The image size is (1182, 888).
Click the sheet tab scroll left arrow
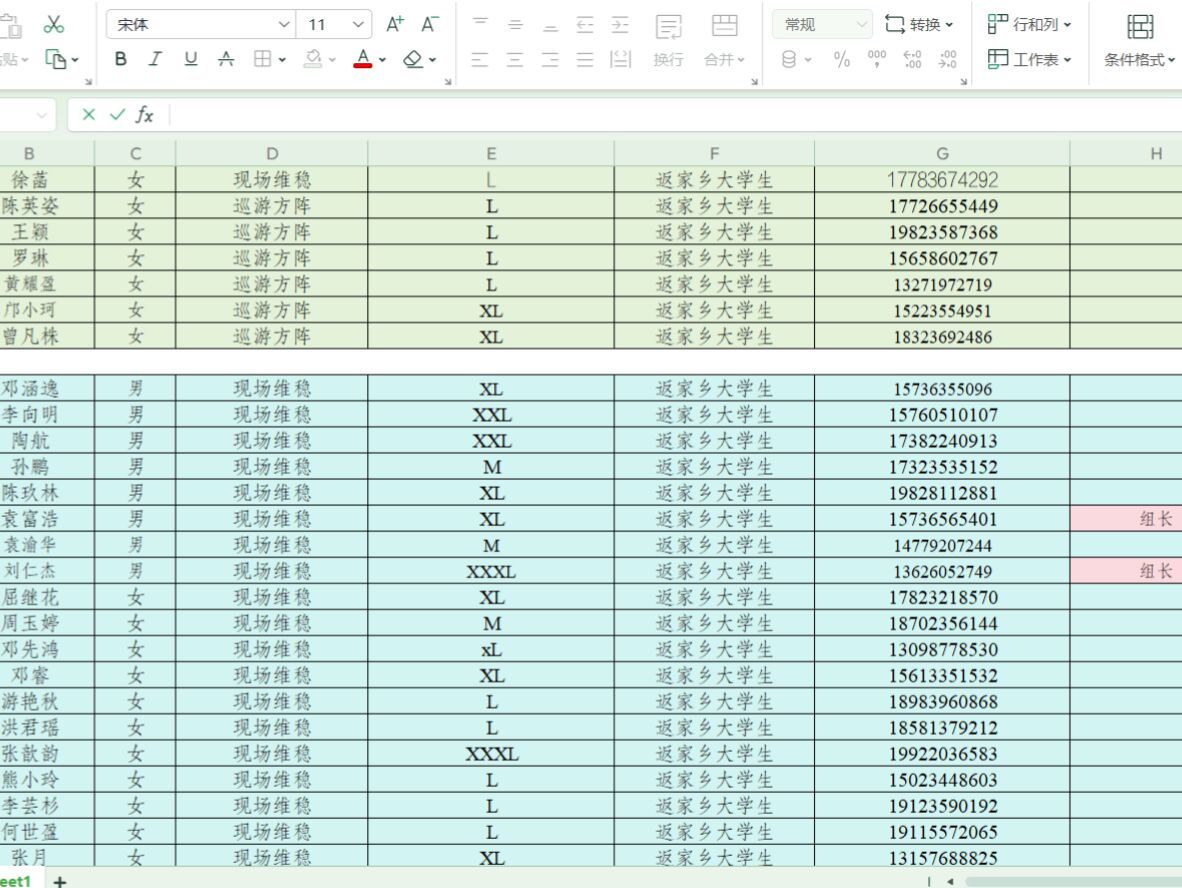coord(951,881)
